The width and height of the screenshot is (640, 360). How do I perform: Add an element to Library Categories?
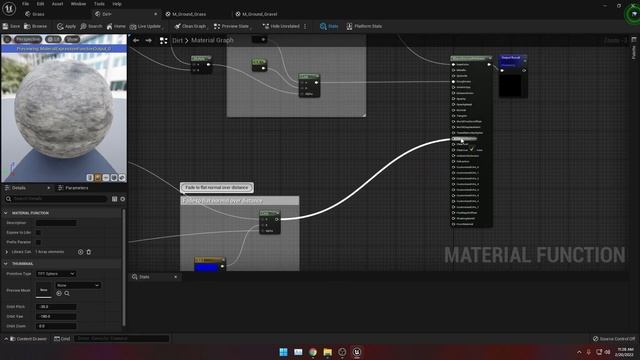(x=80, y=252)
